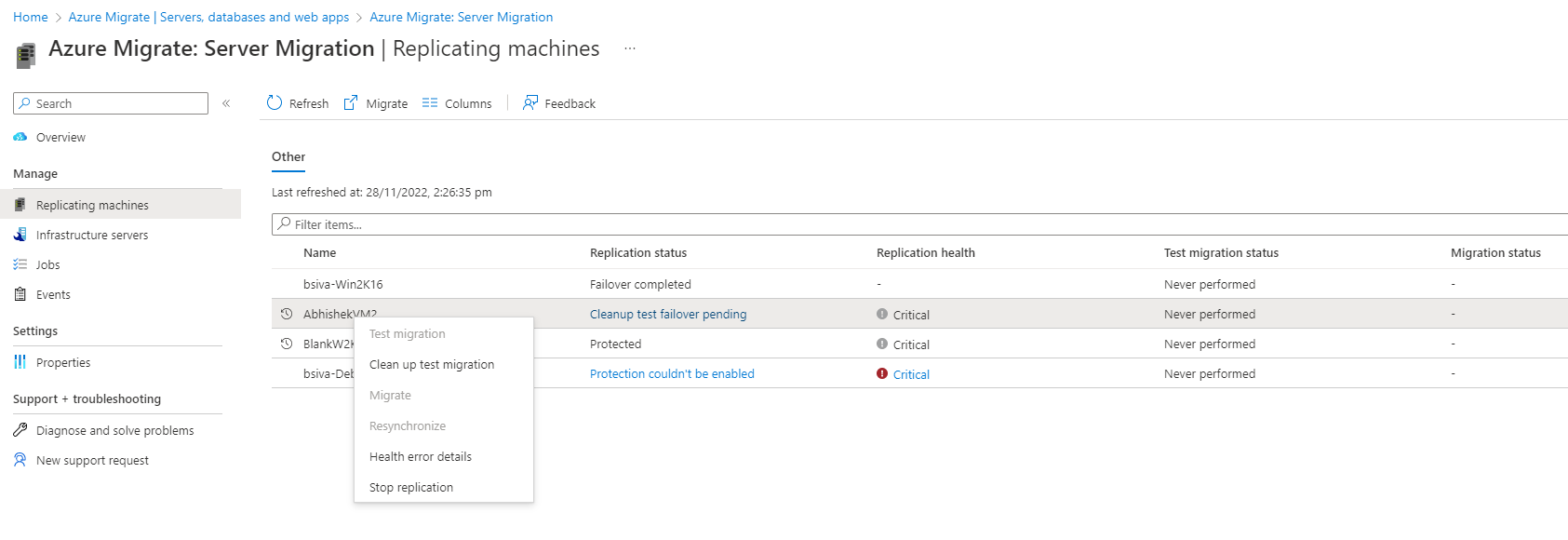Click the Refresh icon in toolbar
The height and width of the screenshot is (540, 1568).
point(275,103)
